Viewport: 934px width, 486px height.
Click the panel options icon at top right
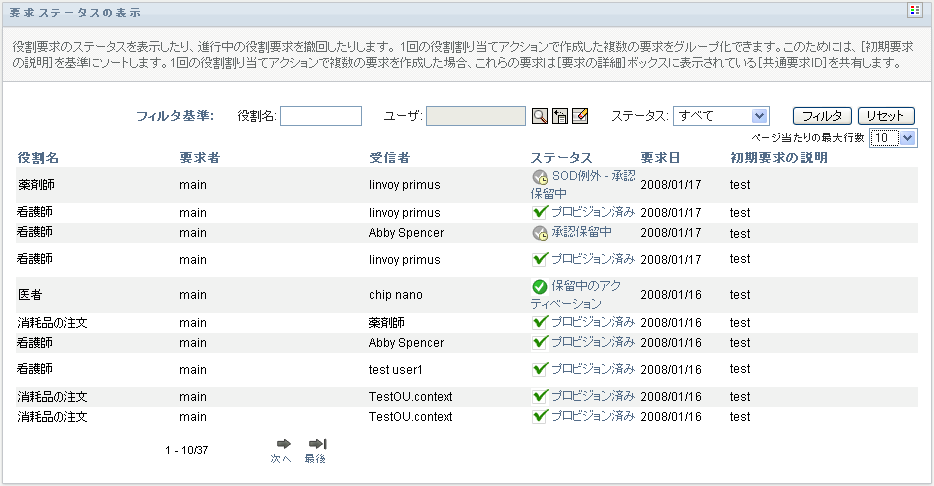coord(914,10)
